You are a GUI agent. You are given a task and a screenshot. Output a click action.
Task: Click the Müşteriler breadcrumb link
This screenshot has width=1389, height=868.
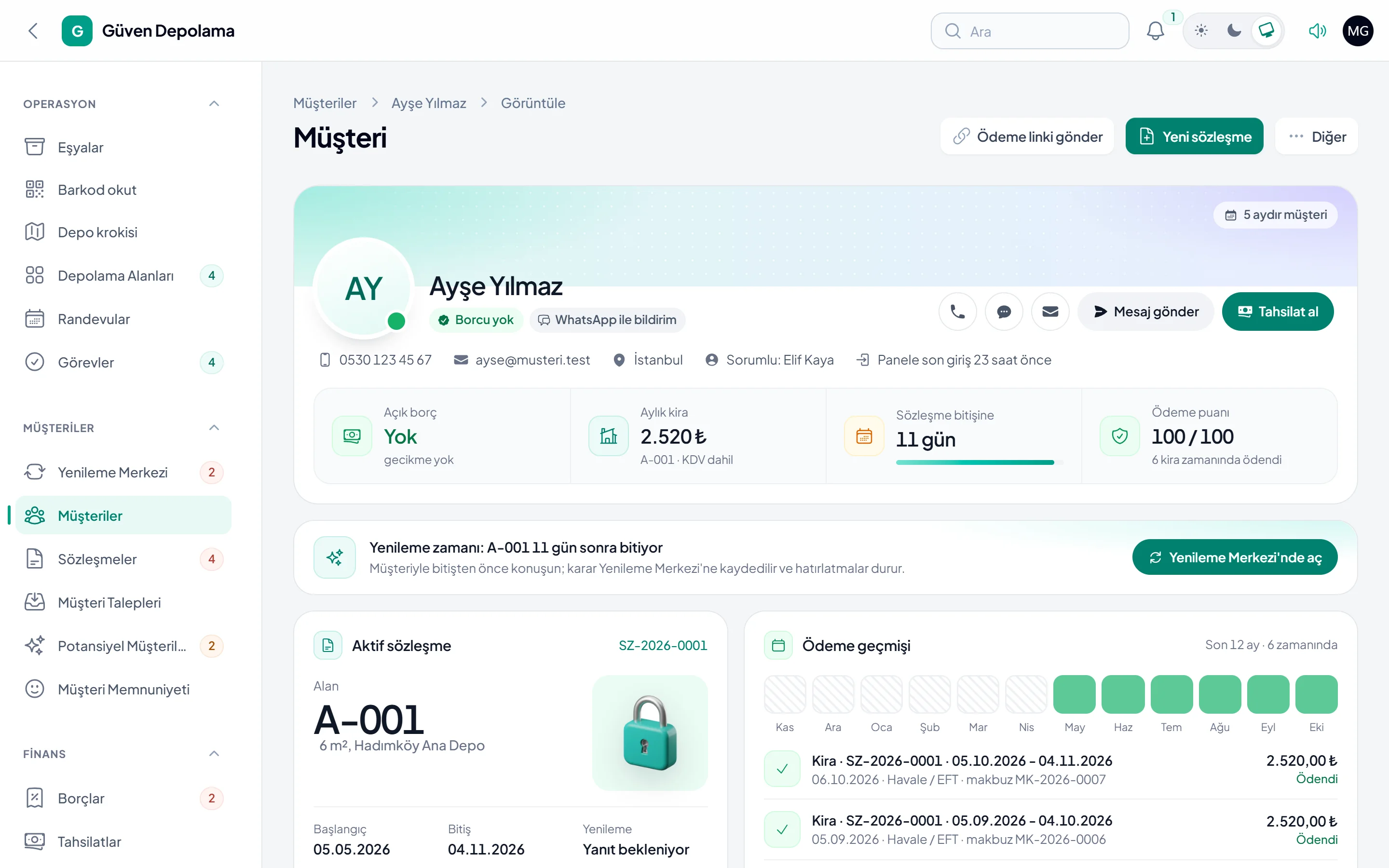point(325,103)
